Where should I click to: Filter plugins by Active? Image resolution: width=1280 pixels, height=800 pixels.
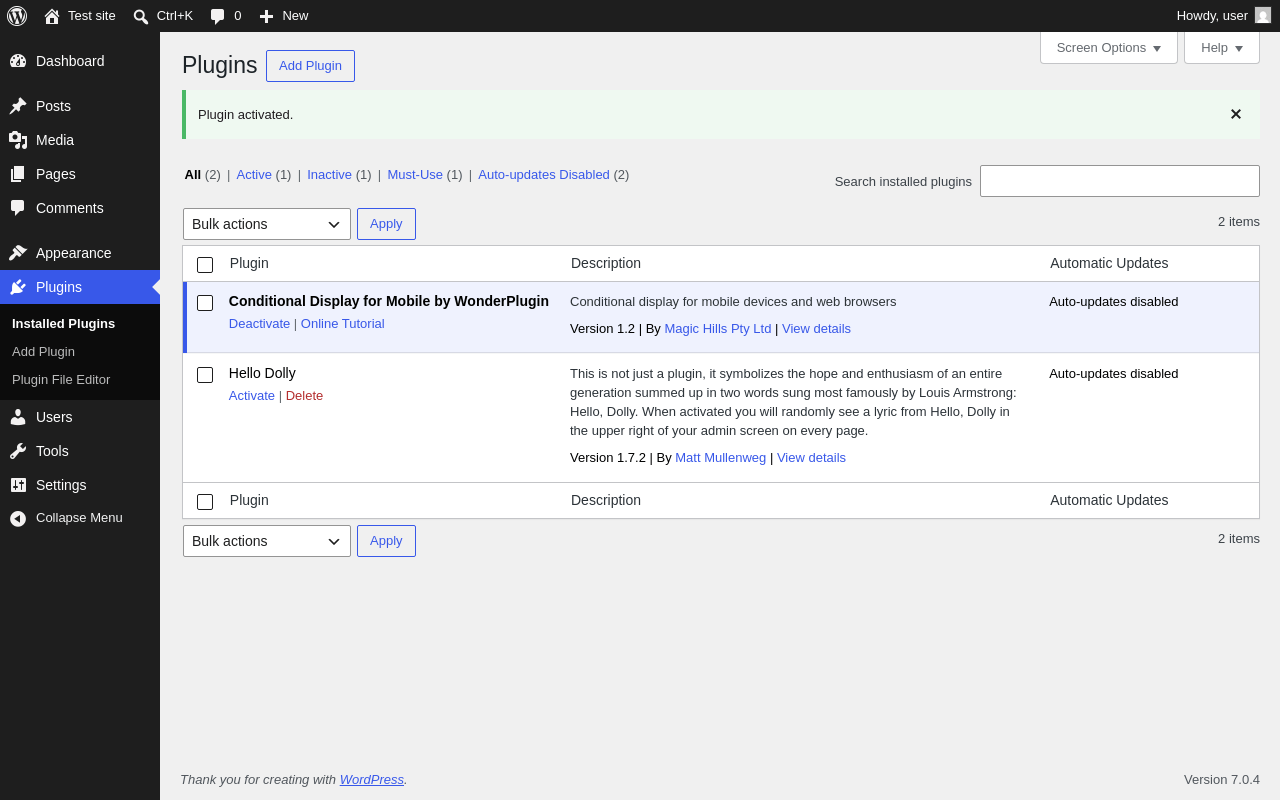(254, 174)
